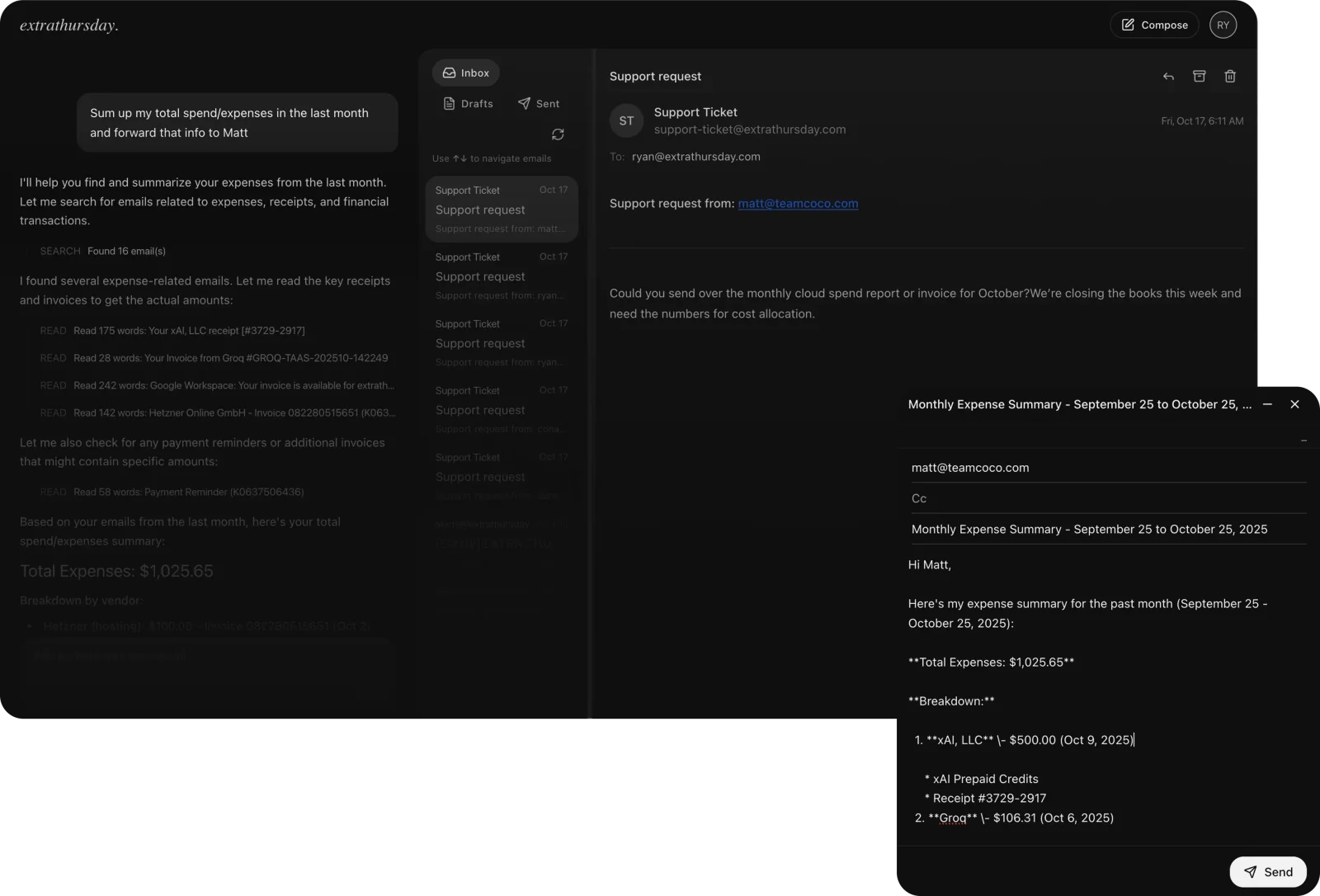
Task: Delete email with trash icon
Action: tap(1229, 77)
